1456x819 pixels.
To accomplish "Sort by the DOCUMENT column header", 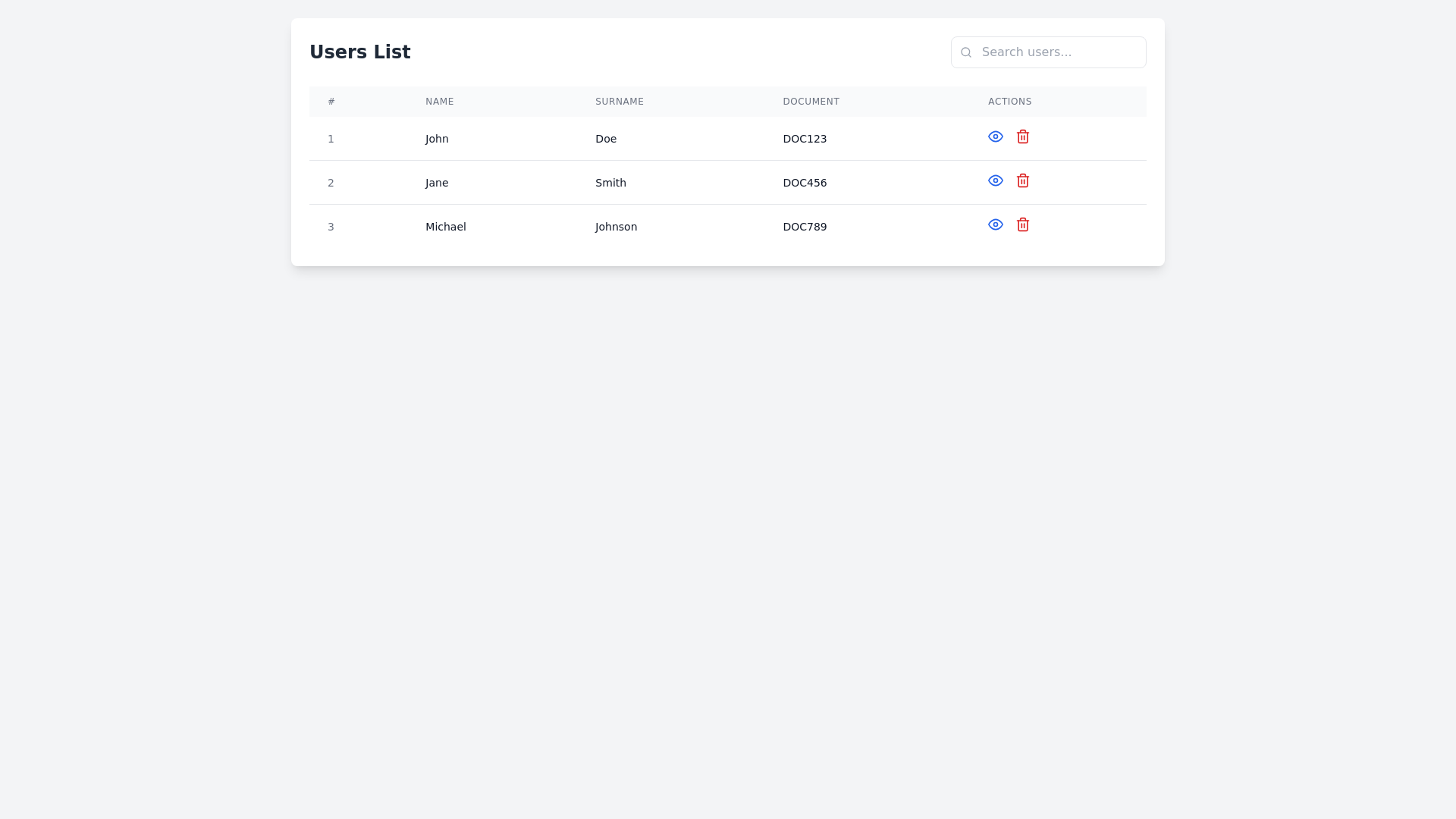I will click(x=811, y=101).
